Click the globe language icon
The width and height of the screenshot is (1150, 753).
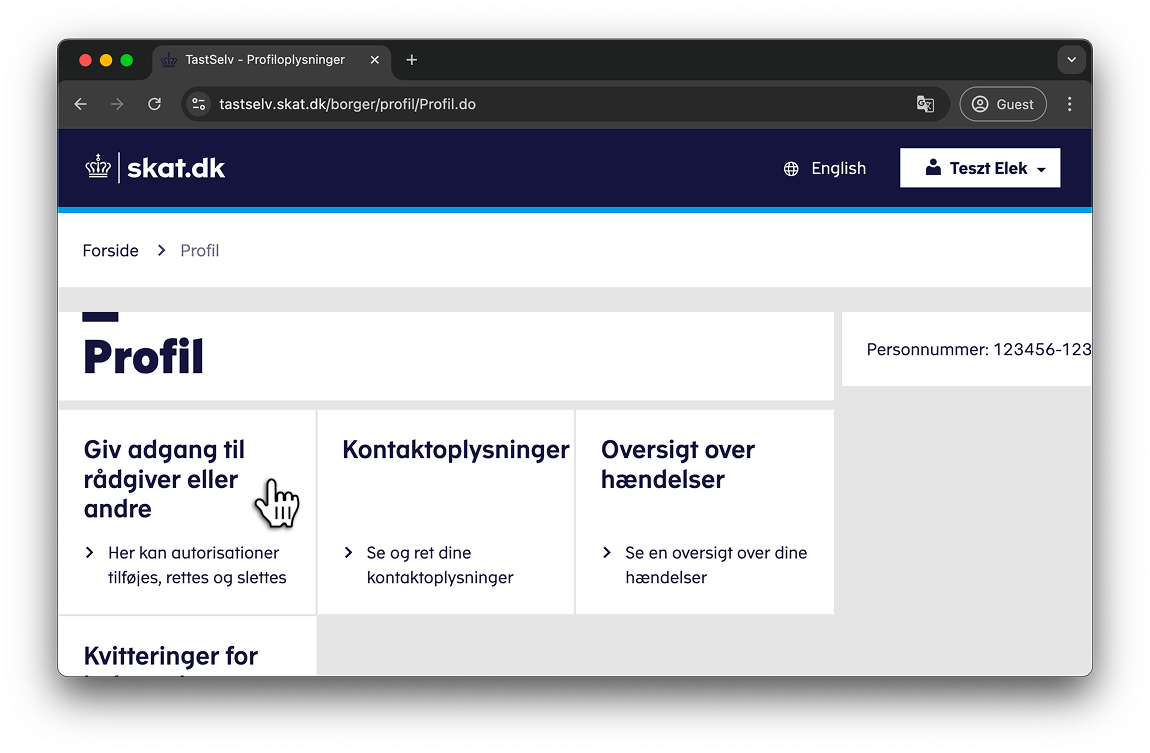791,169
